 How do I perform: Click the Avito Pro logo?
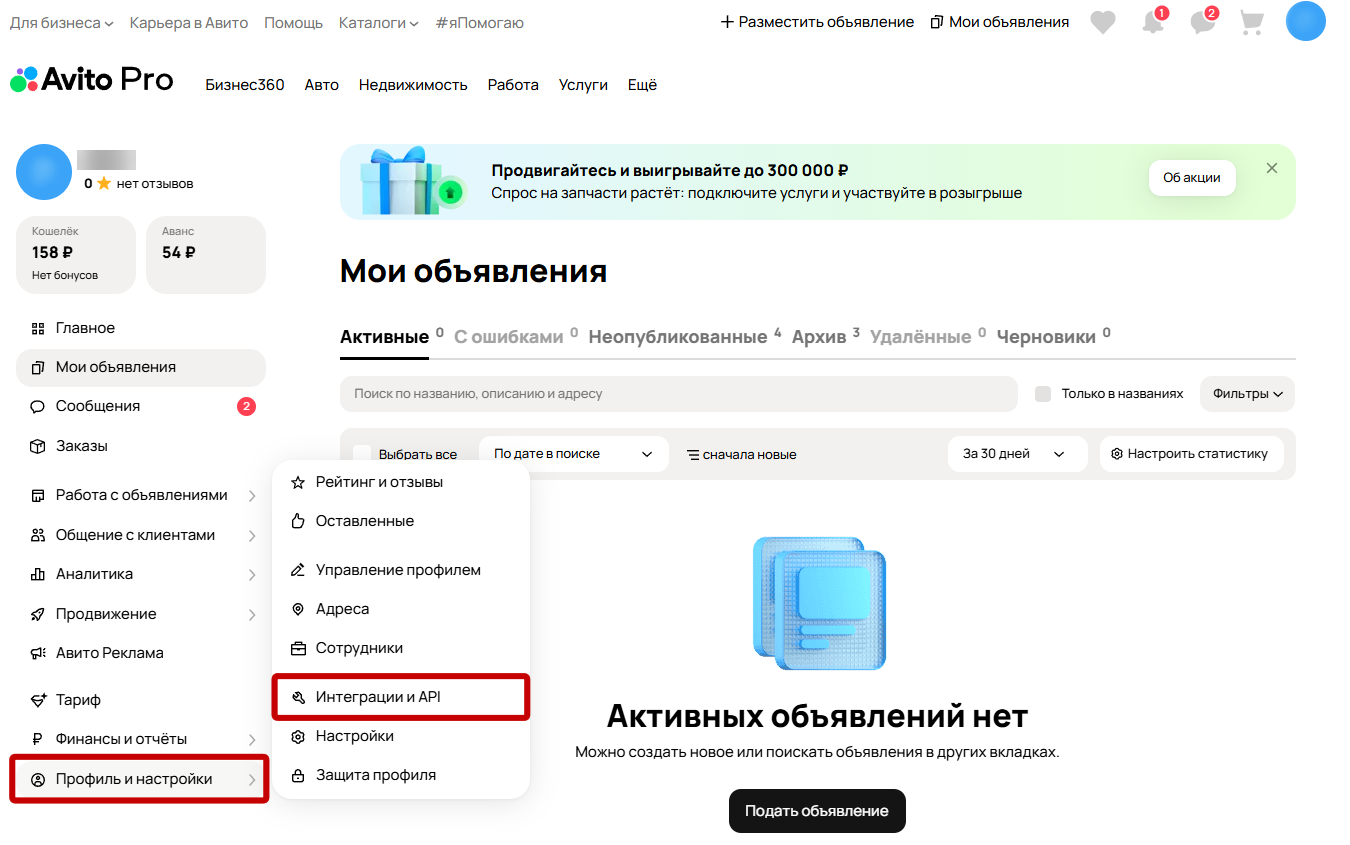tap(92, 80)
